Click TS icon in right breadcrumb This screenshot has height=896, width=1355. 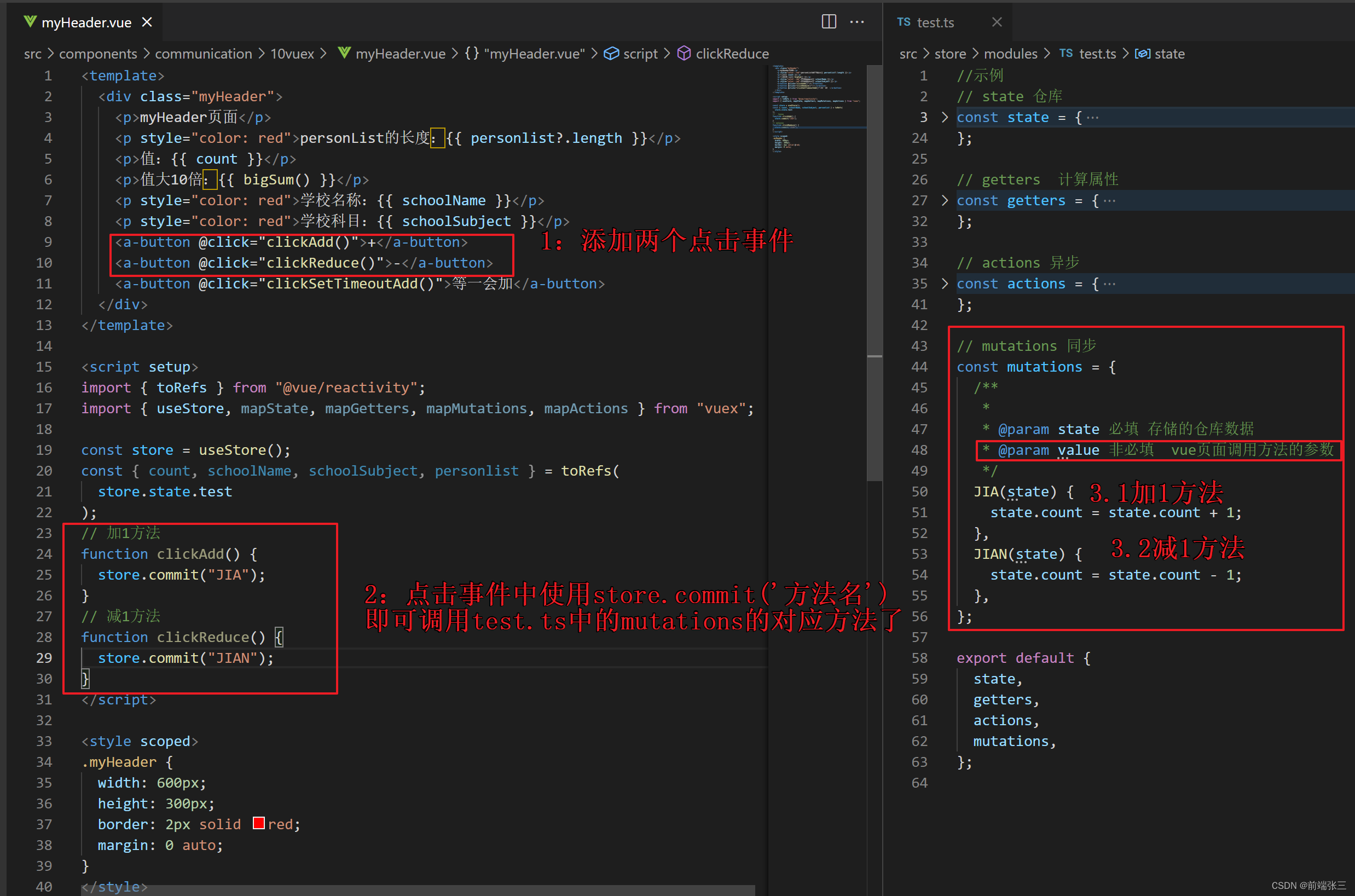point(1066,53)
